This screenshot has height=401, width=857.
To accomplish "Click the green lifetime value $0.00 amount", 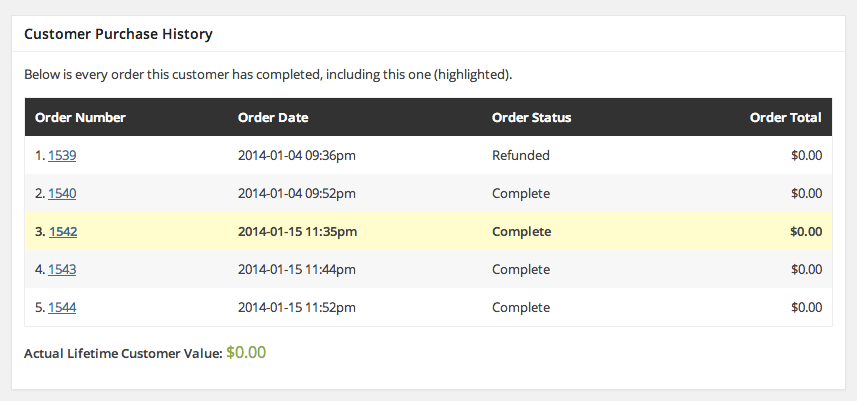I will tap(246, 353).
